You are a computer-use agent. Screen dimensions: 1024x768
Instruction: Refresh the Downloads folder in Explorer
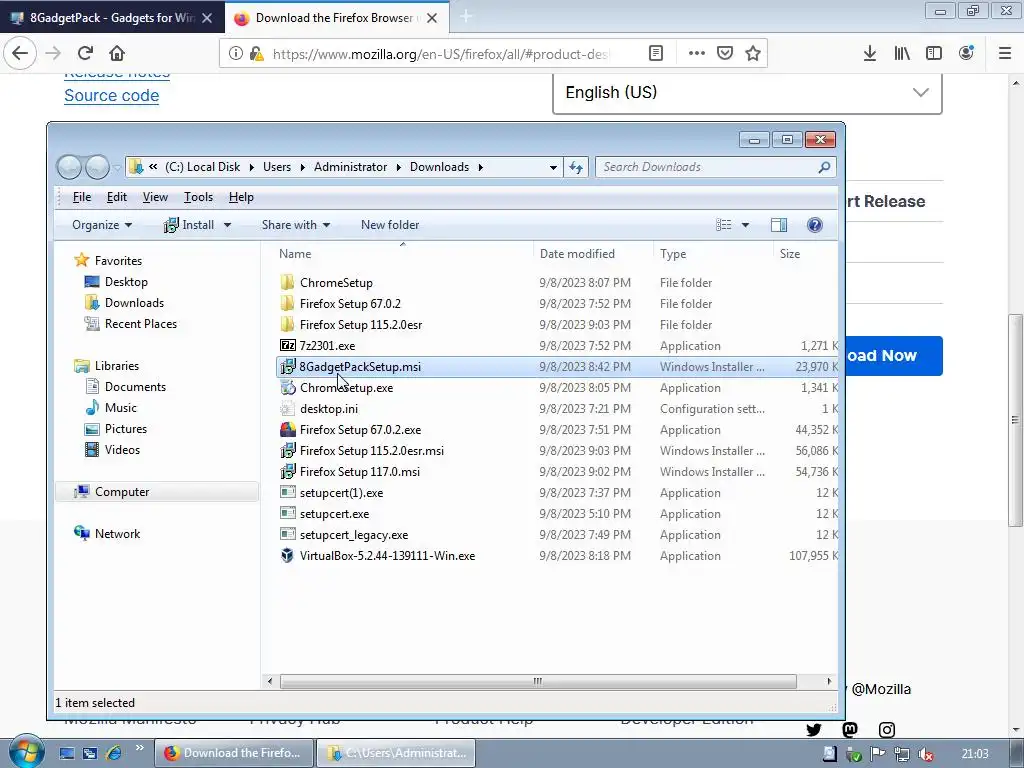575,167
